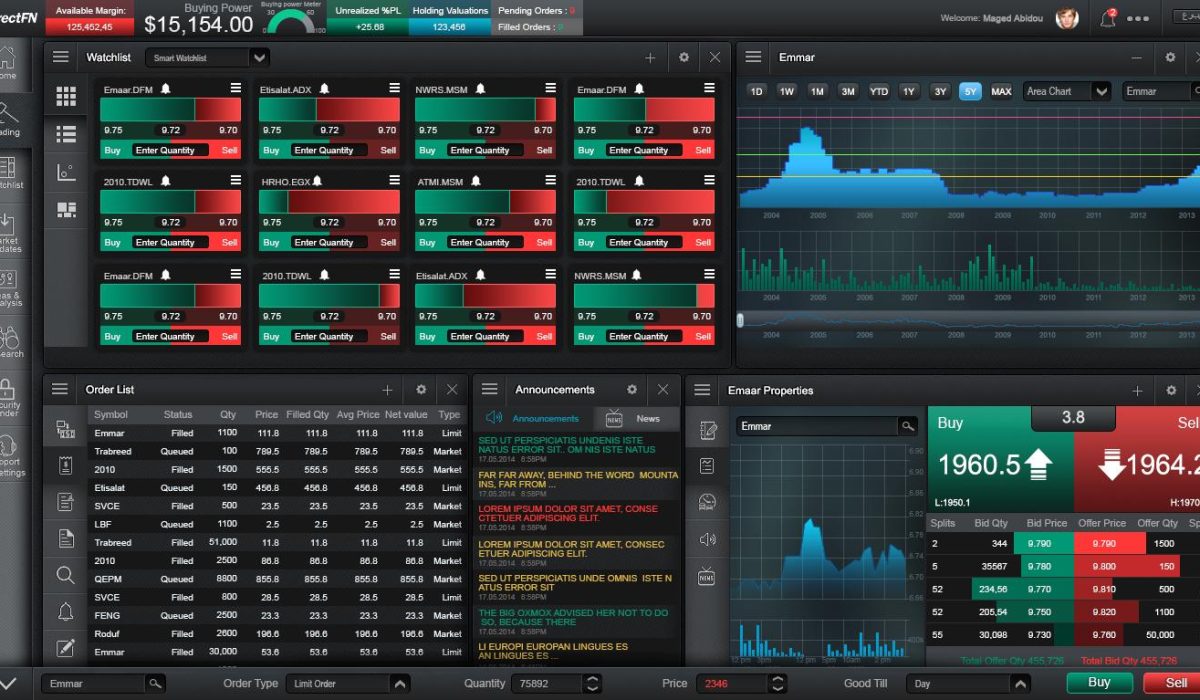Click search icon in Emaar Properties symbol field
1200x700 pixels.
click(x=907, y=426)
